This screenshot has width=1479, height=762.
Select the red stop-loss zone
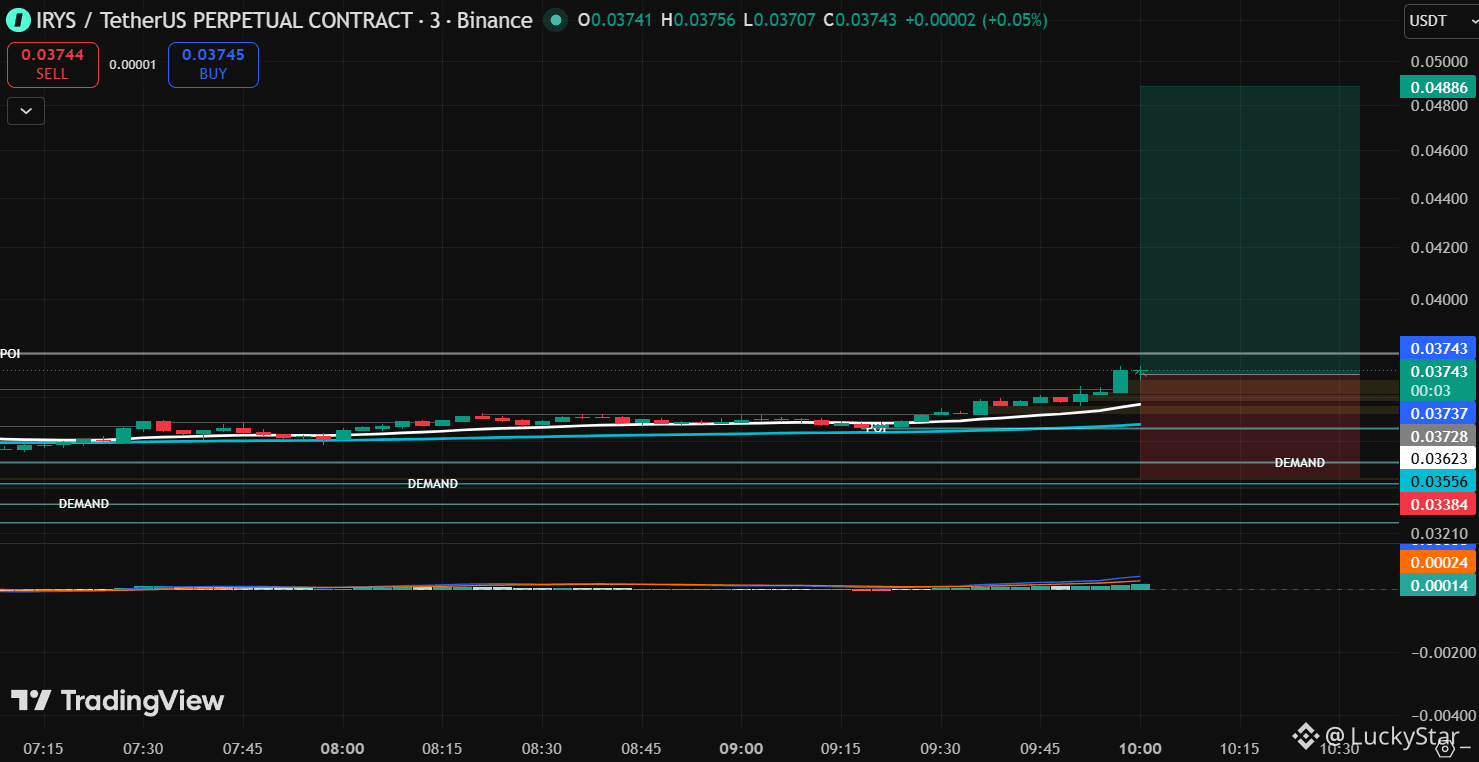pyautogui.click(x=1249, y=427)
